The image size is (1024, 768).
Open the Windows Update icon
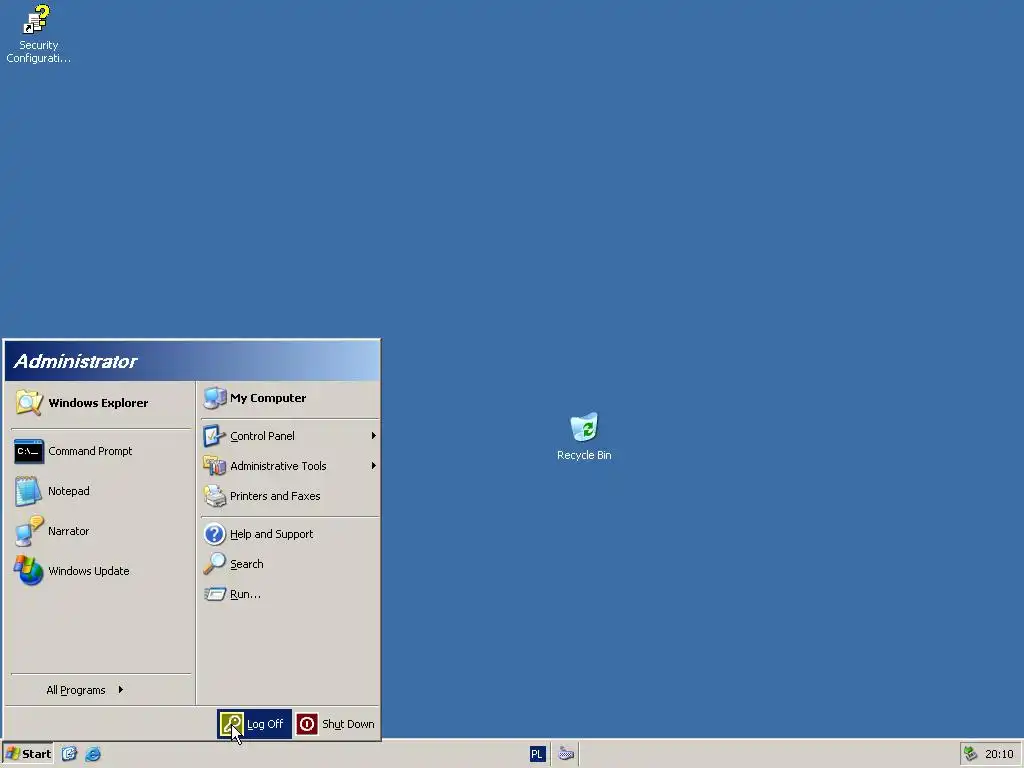coord(29,571)
